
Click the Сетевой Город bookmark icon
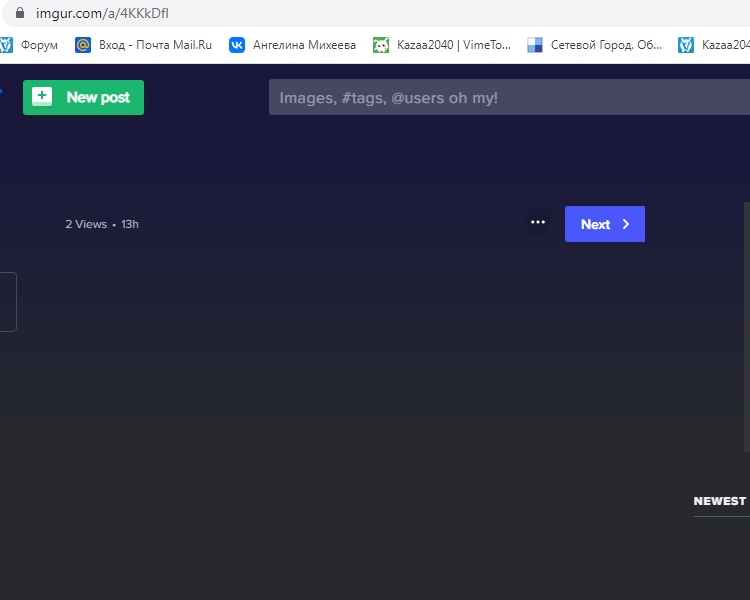coord(535,45)
